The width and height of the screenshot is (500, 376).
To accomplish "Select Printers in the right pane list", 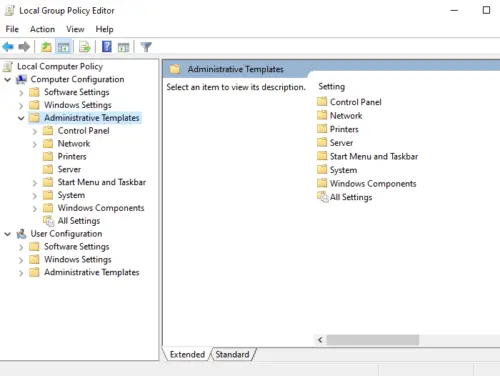I will [344, 129].
